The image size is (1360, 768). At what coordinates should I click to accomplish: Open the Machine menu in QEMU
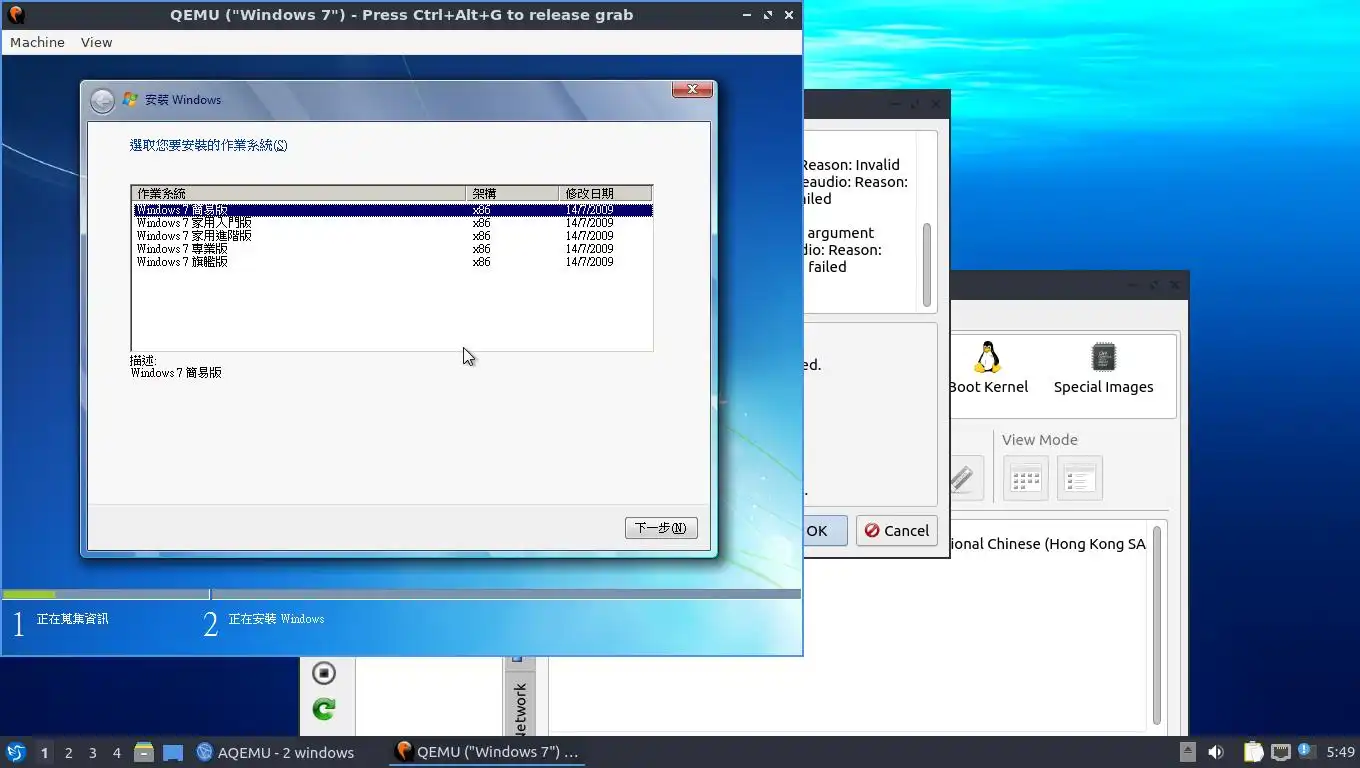pyautogui.click(x=37, y=42)
